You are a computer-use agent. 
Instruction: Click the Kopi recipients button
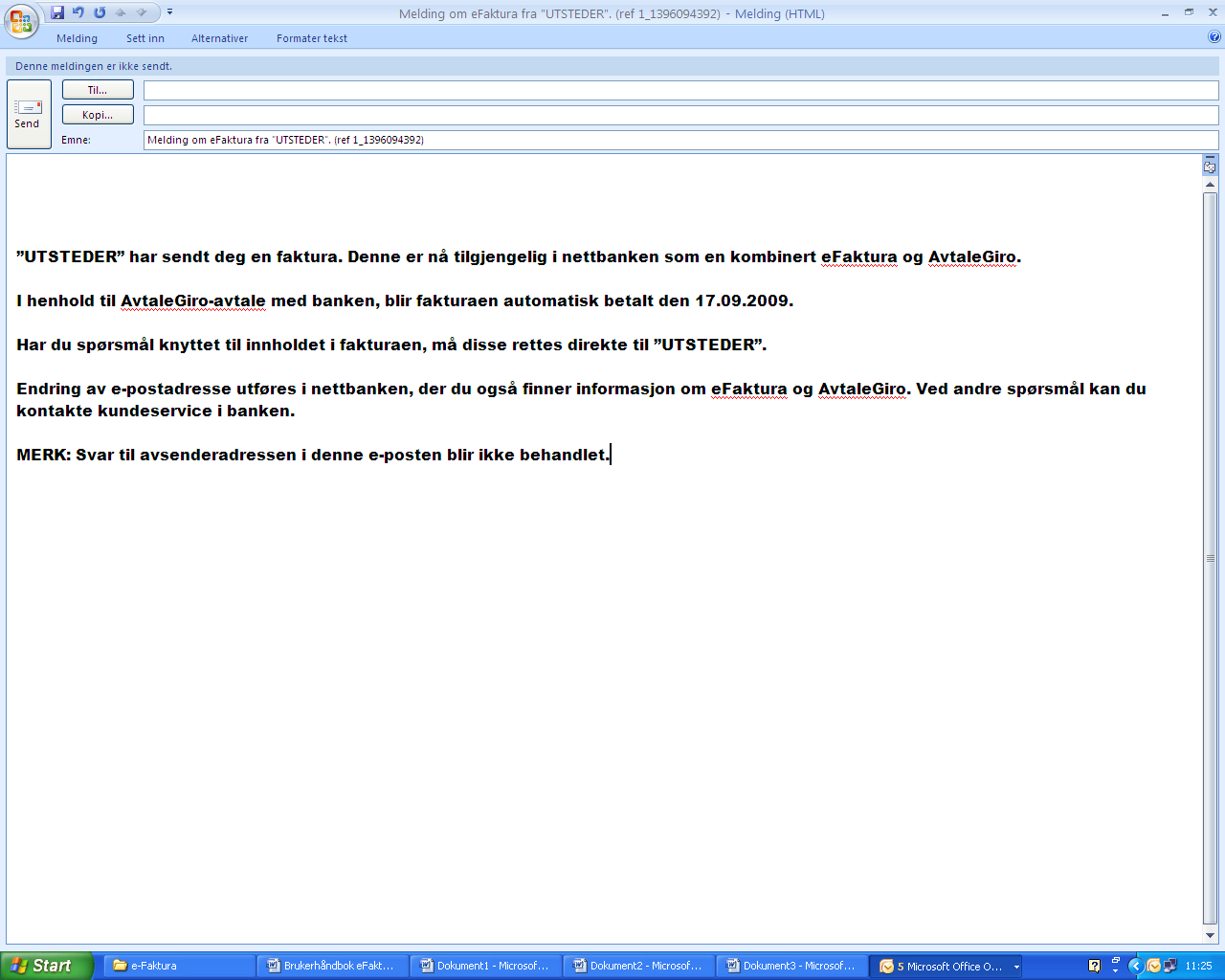coord(98,115)
